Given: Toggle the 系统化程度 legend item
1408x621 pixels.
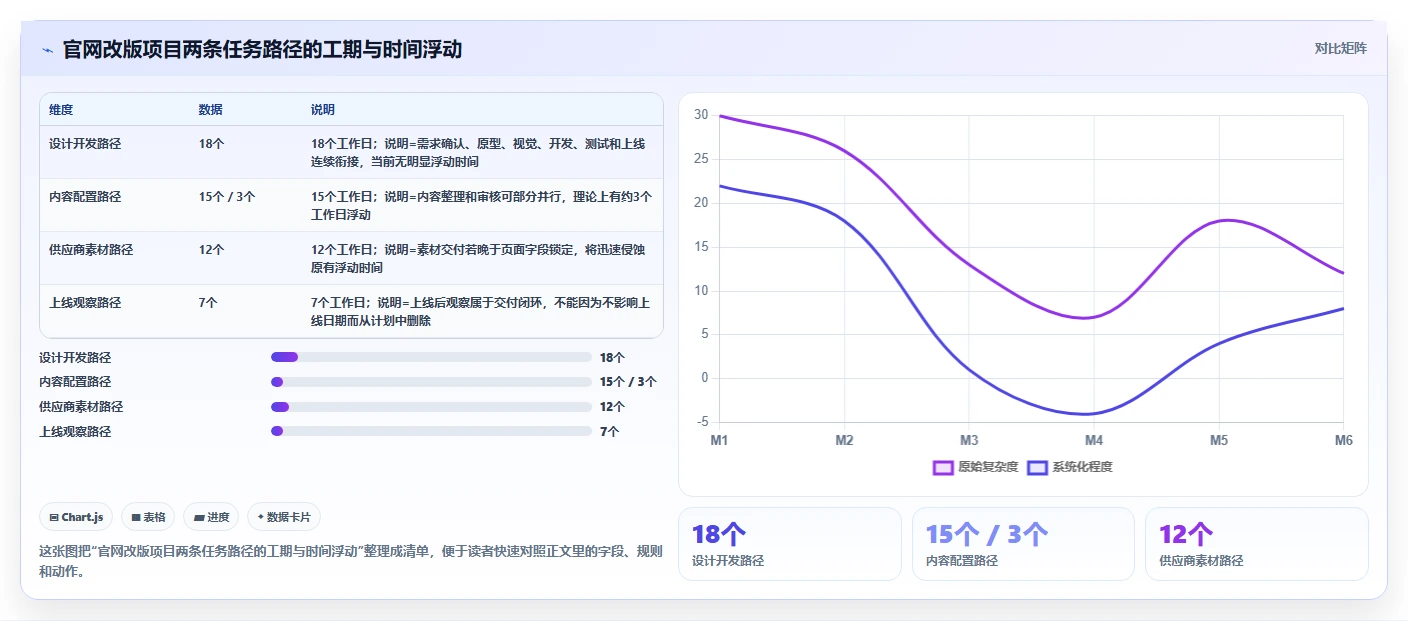Looking at the screenshot, I should [1069, 467].
